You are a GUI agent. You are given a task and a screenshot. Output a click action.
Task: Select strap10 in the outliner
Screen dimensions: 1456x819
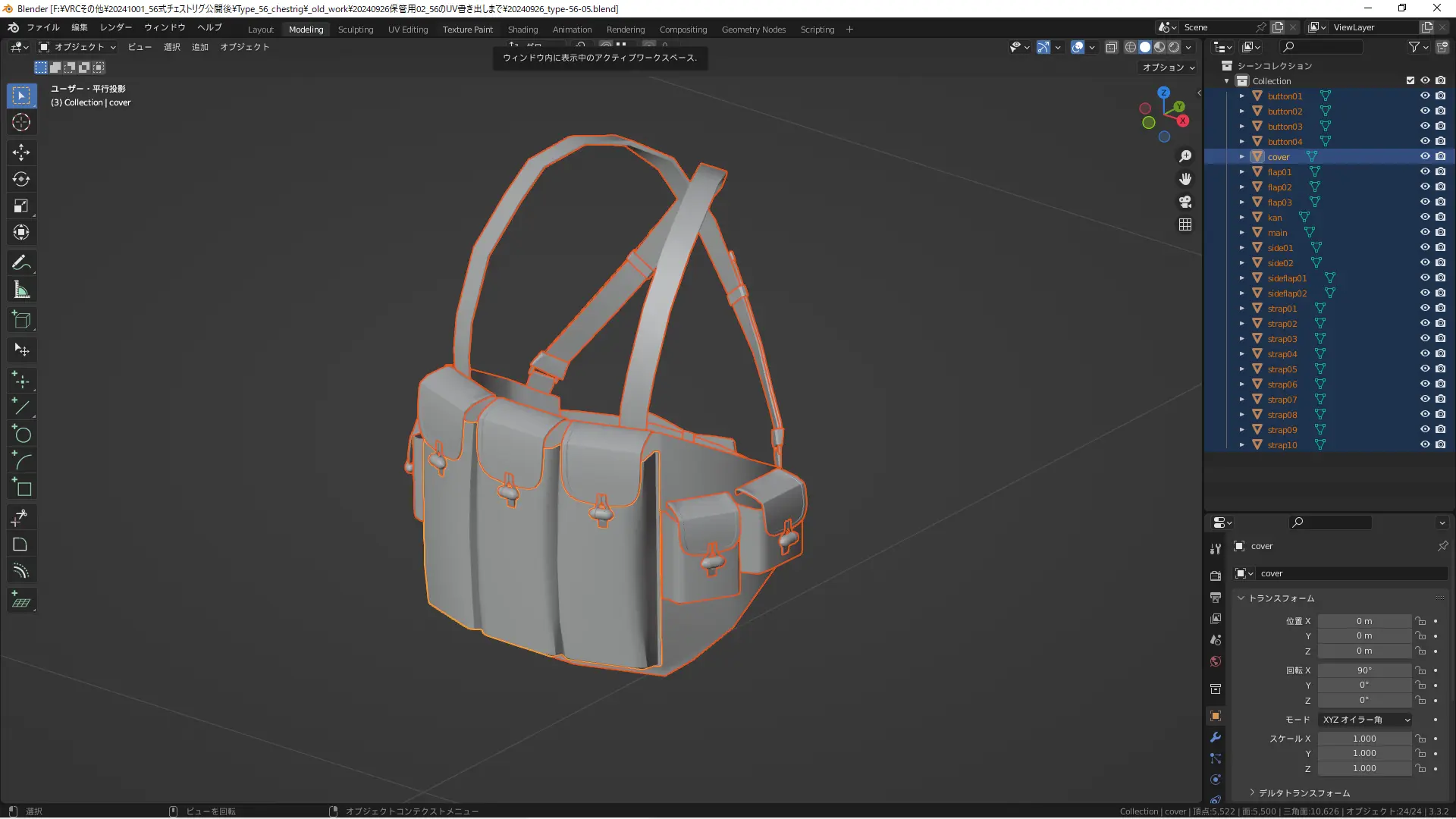coord(1282,445)
